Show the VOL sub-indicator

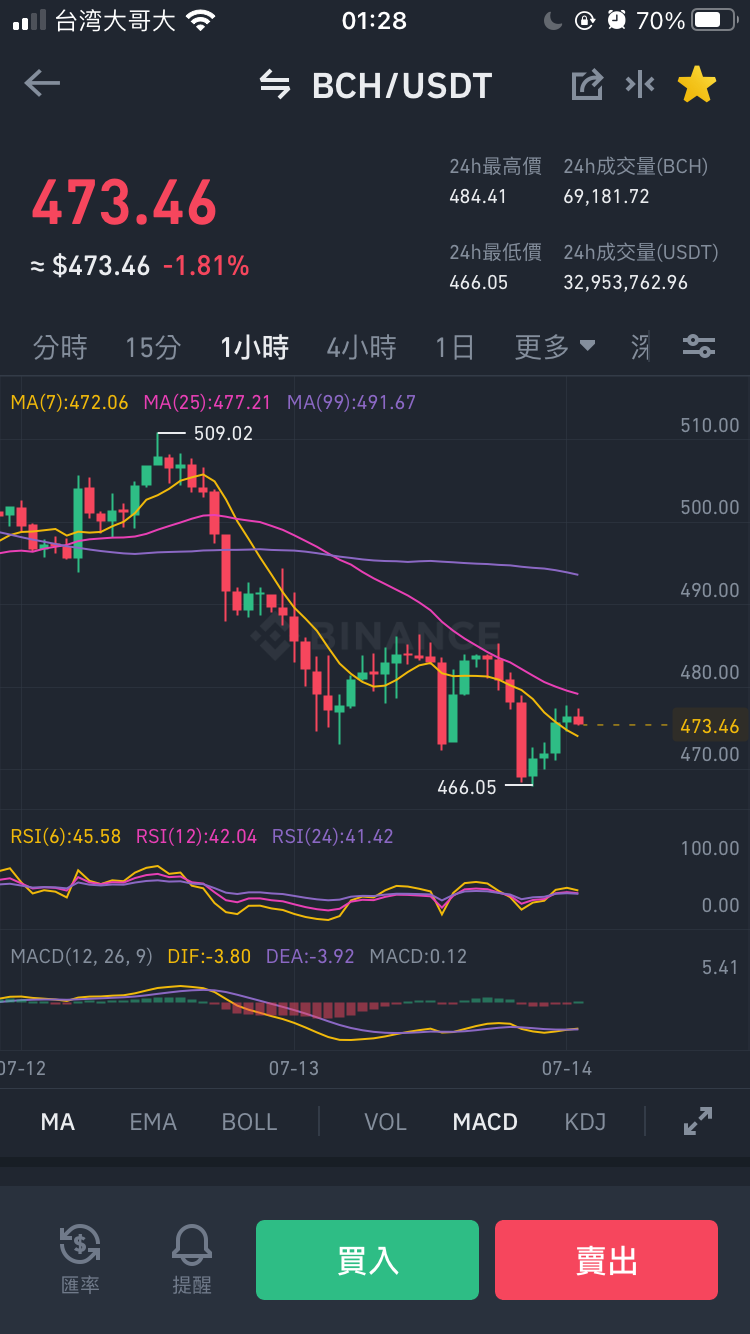point(385,1122)
